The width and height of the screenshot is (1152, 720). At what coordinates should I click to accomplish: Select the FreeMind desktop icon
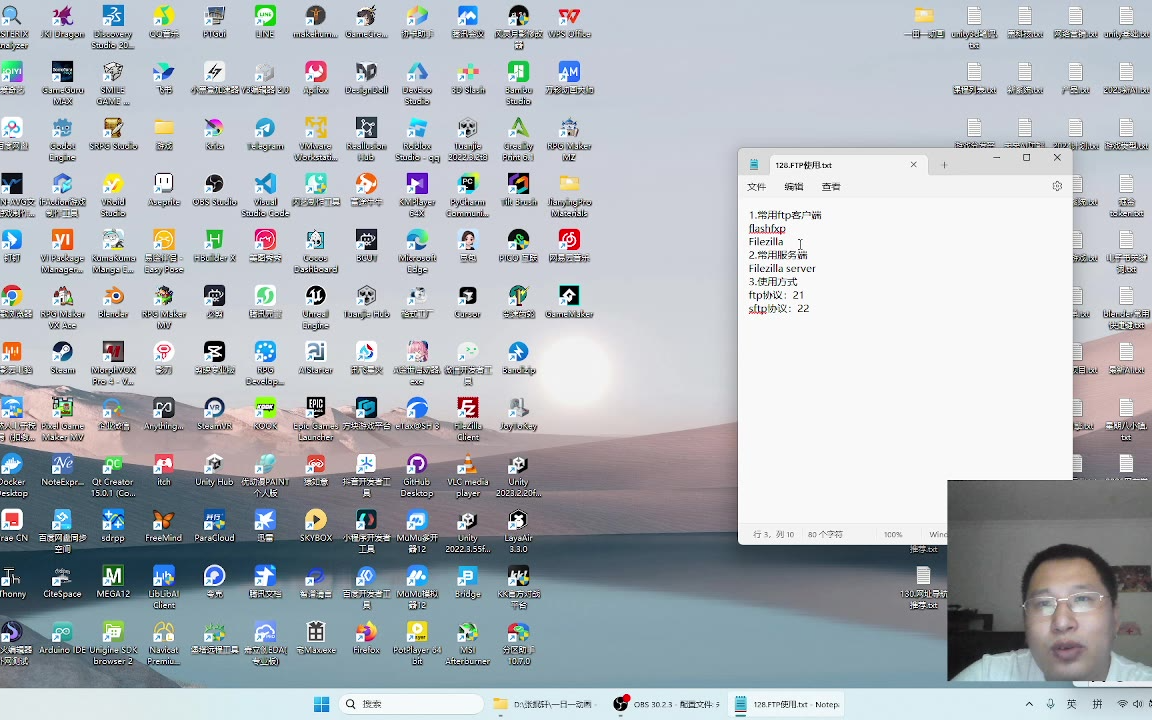point(164,525)
